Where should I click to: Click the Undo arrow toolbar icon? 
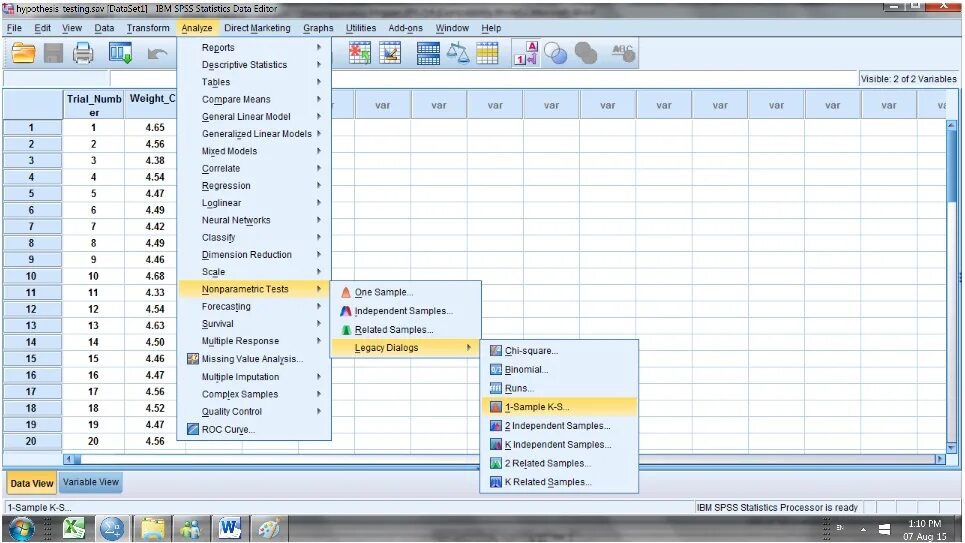point(157,54)
